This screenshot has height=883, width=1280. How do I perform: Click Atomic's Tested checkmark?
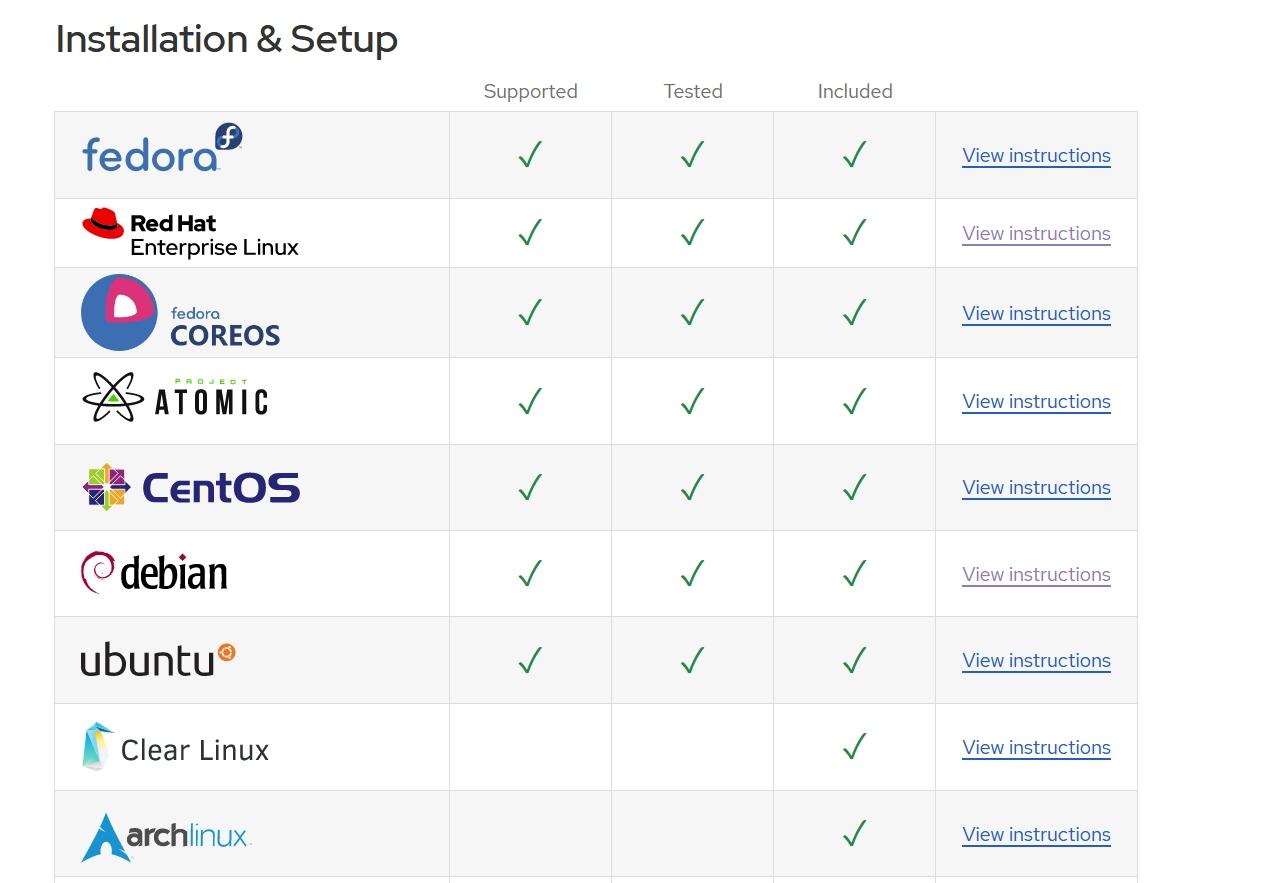[692, 400]
